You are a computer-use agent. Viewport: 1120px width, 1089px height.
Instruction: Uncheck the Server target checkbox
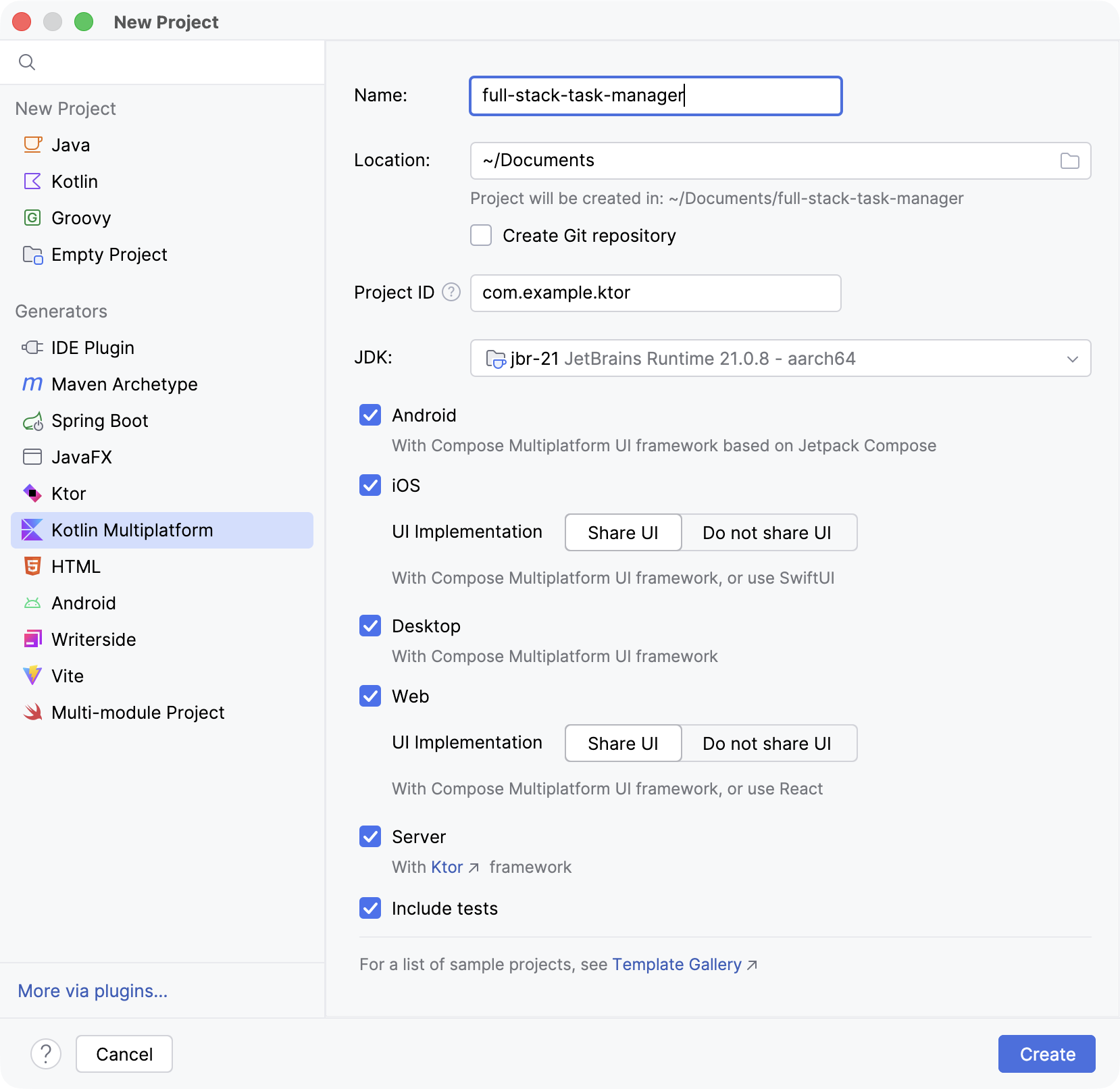(370, 836)
